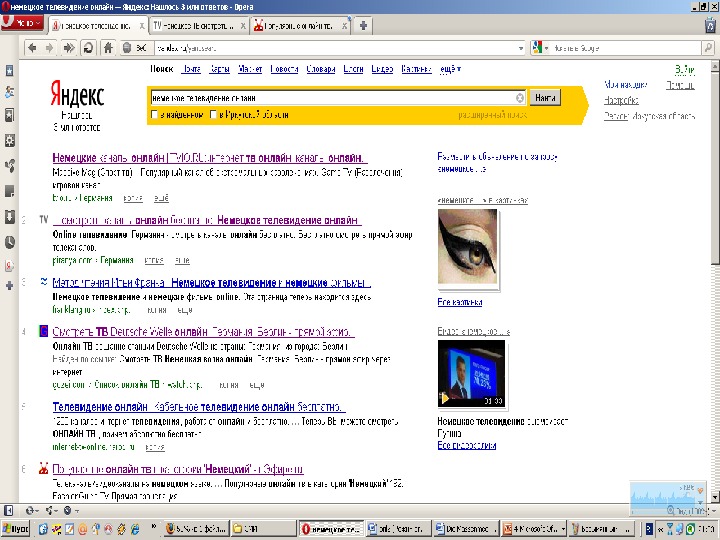Switch to the Yandex search results tab
Screen dimensions: 720x540
(x=98, y=26)
